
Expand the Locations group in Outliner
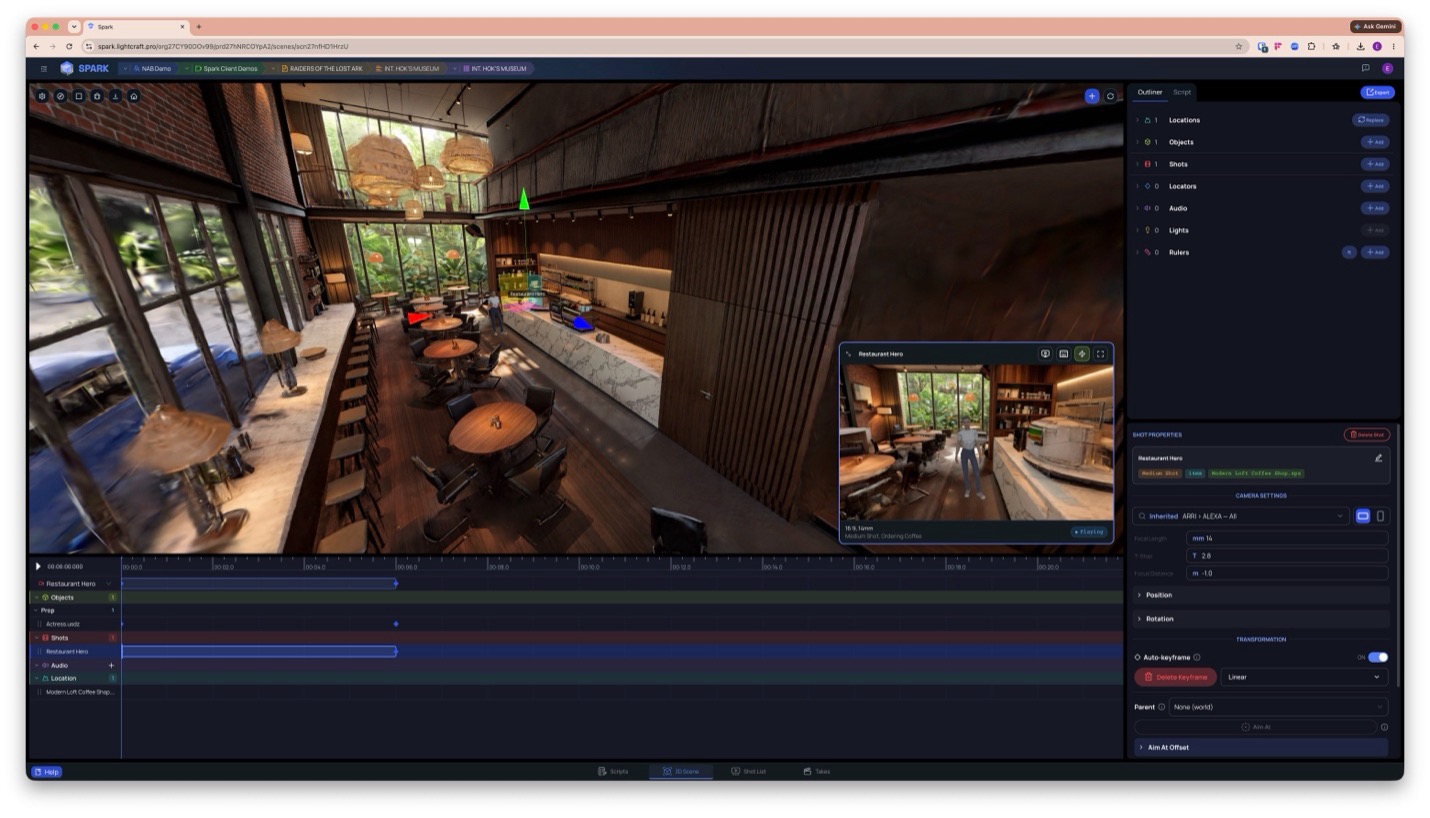pos(1137,120)
